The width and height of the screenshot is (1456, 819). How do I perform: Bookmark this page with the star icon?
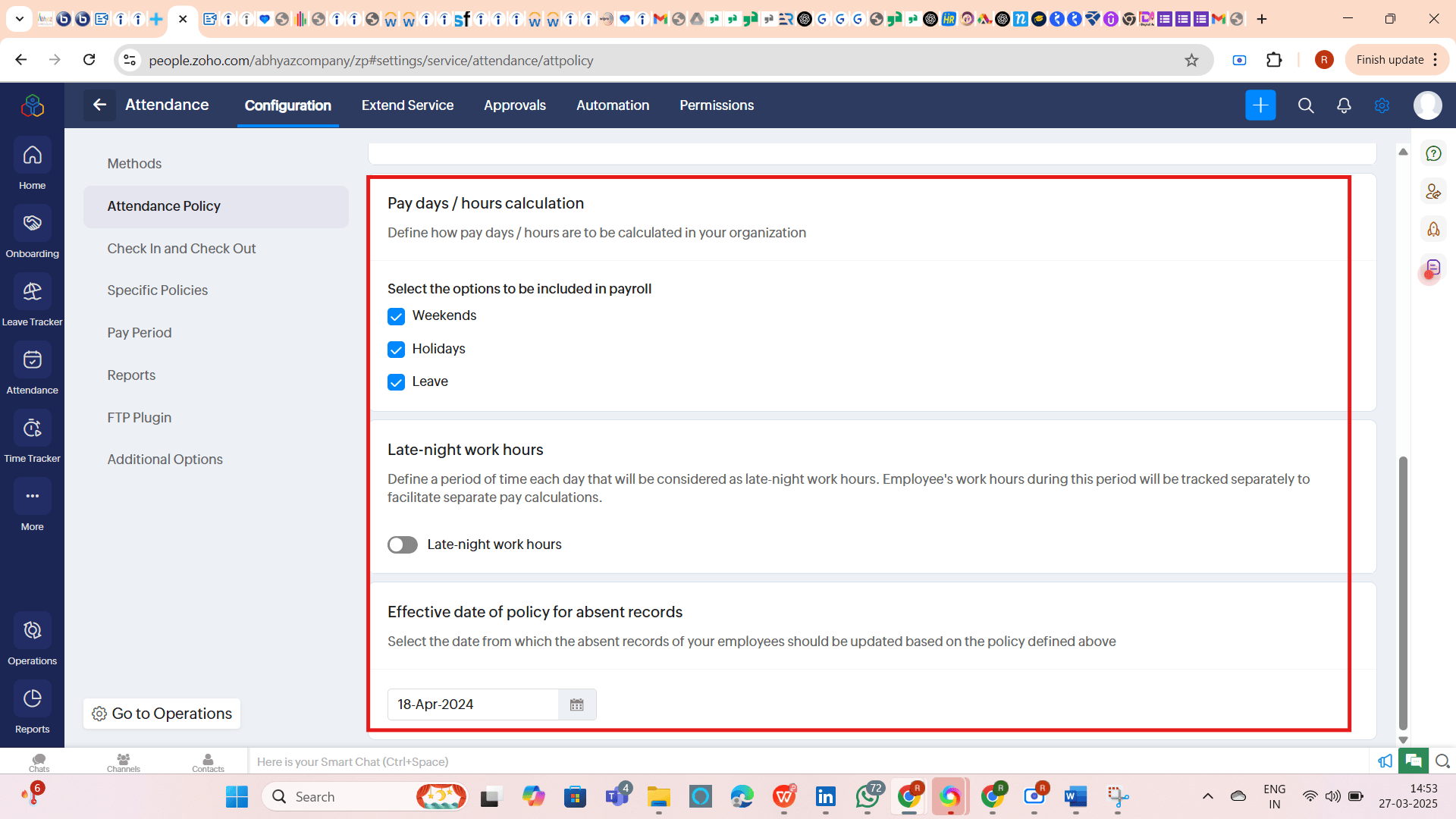click(x=1191, y=60)
